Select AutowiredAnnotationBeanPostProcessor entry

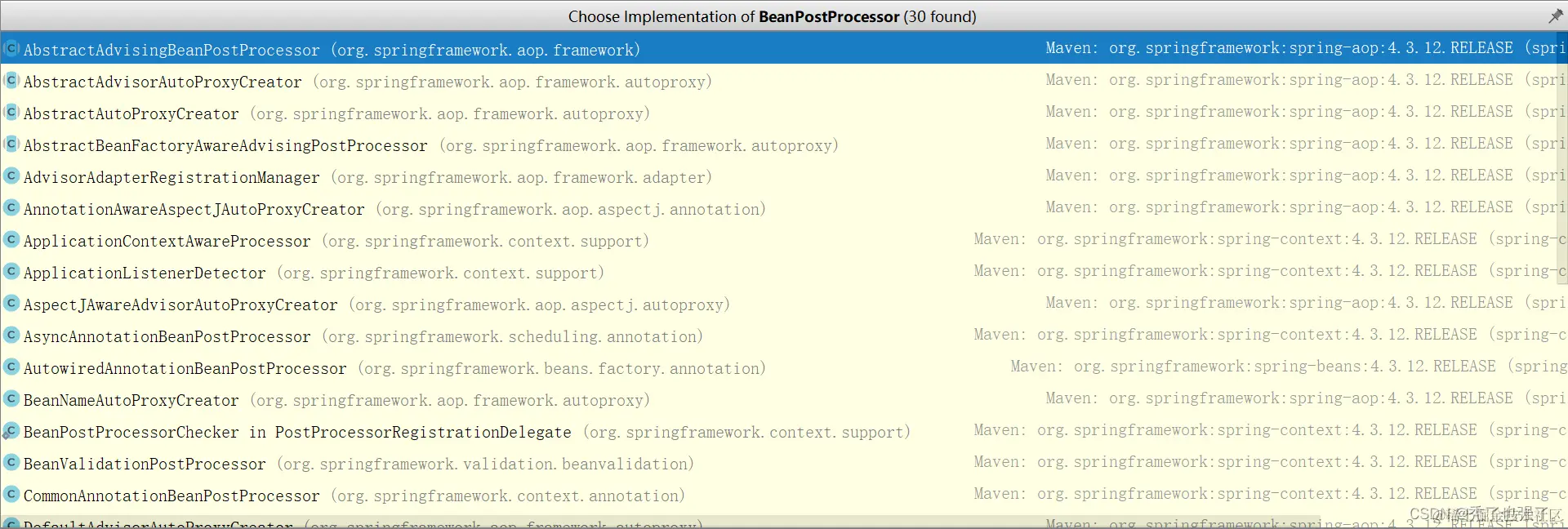(185, 368)
